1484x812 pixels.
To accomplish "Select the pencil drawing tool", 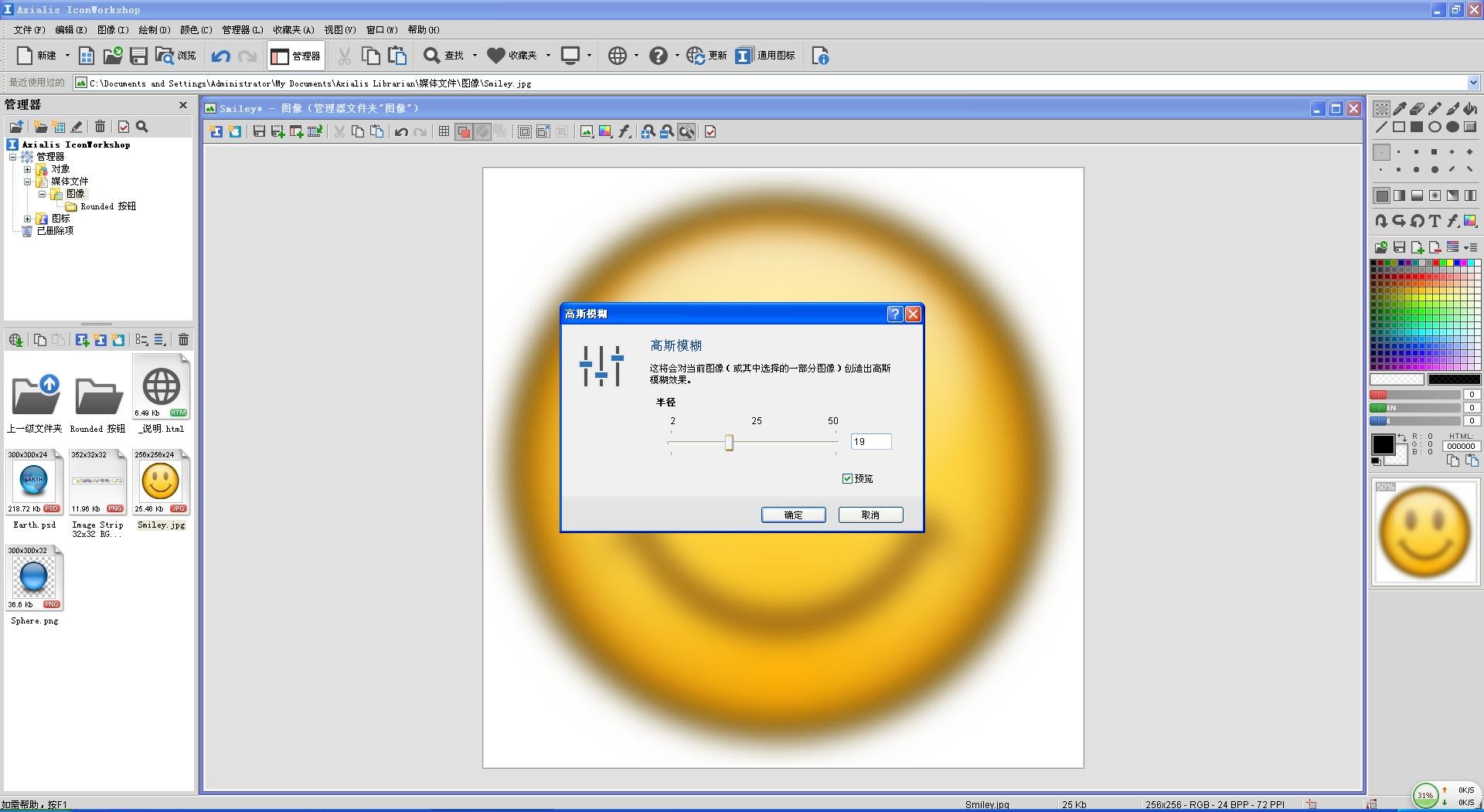I will (x=1435, y=109).
